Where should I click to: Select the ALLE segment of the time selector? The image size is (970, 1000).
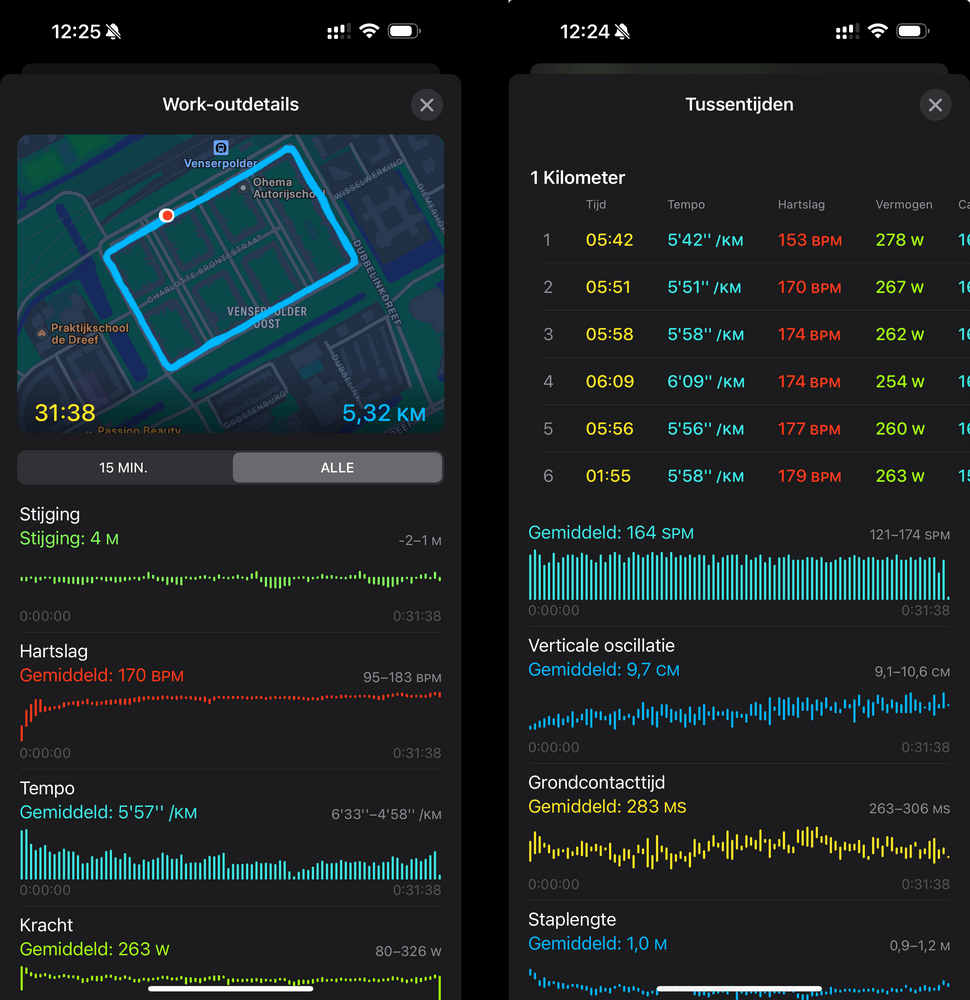click(337, 467)
